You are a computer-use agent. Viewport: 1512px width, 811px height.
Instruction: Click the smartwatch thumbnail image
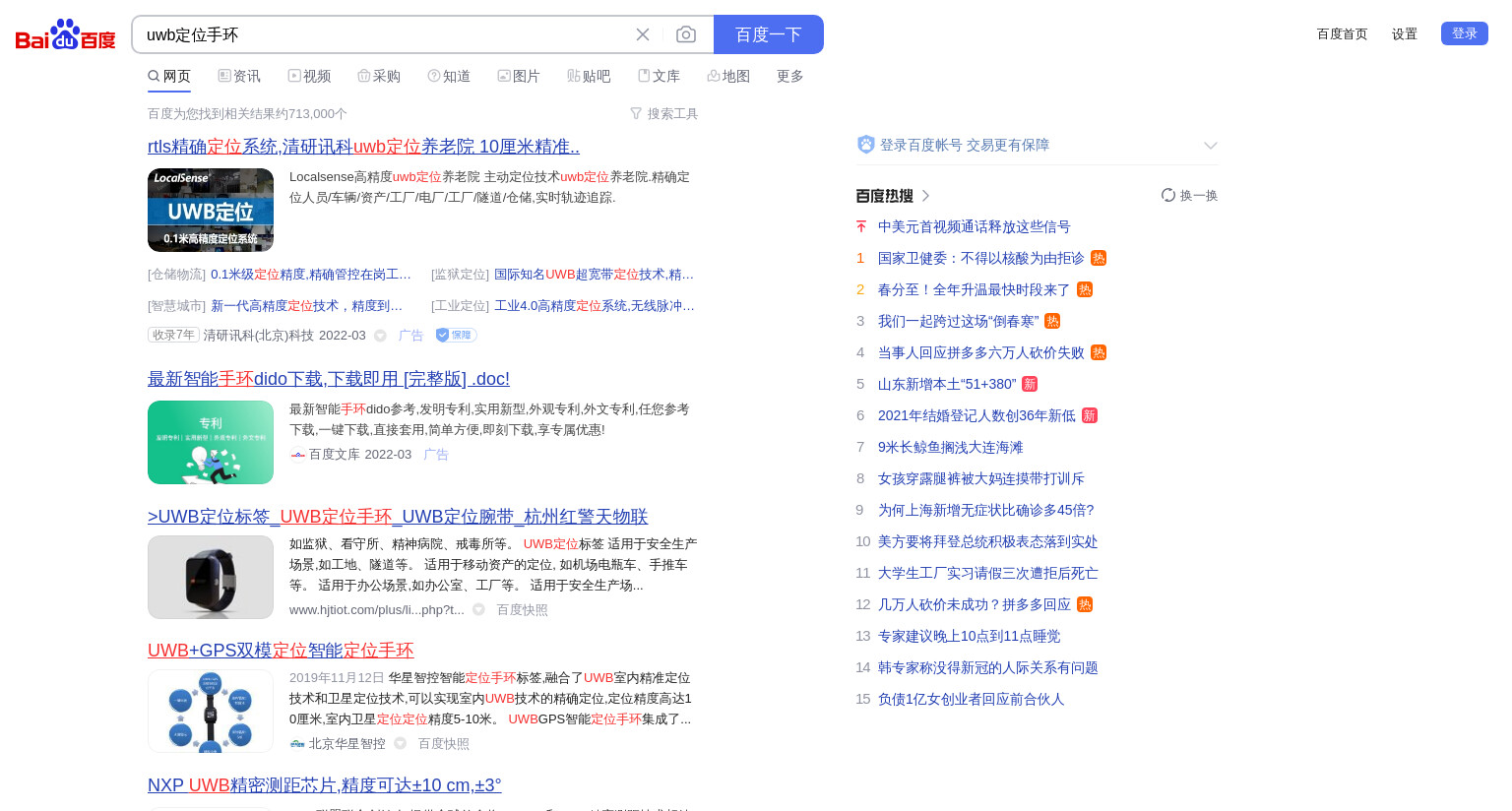pos(211,577)
